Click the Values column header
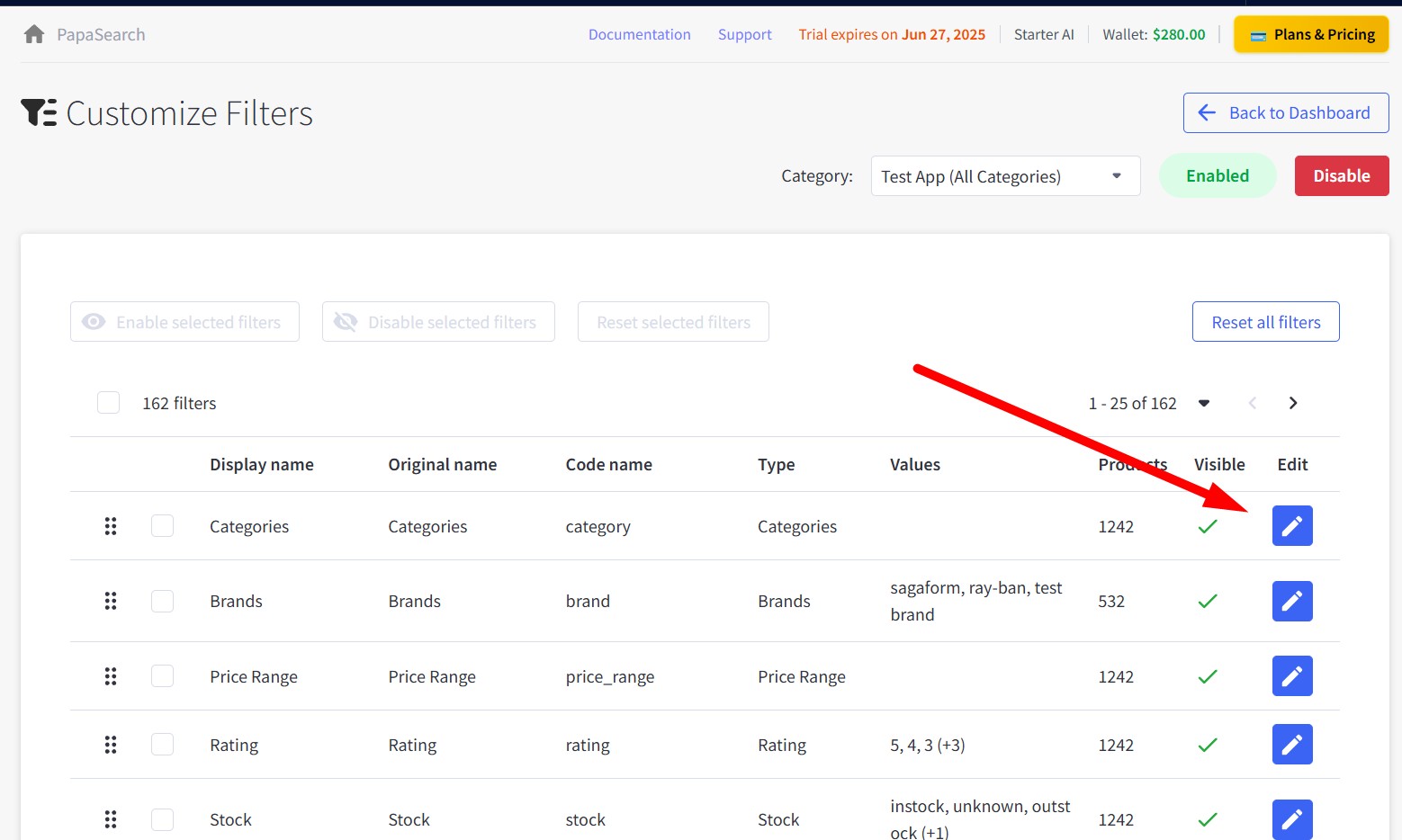 click(x=915, y=464)
